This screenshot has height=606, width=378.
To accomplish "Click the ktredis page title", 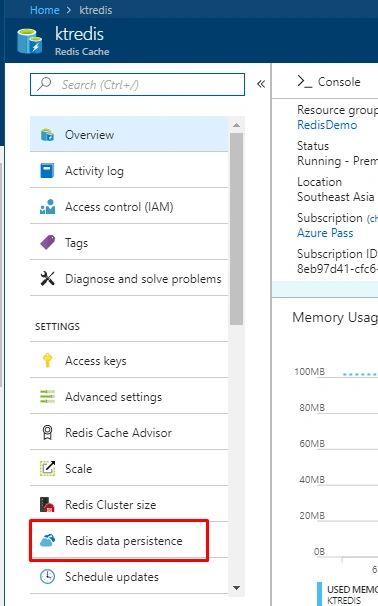I will 79,34.
